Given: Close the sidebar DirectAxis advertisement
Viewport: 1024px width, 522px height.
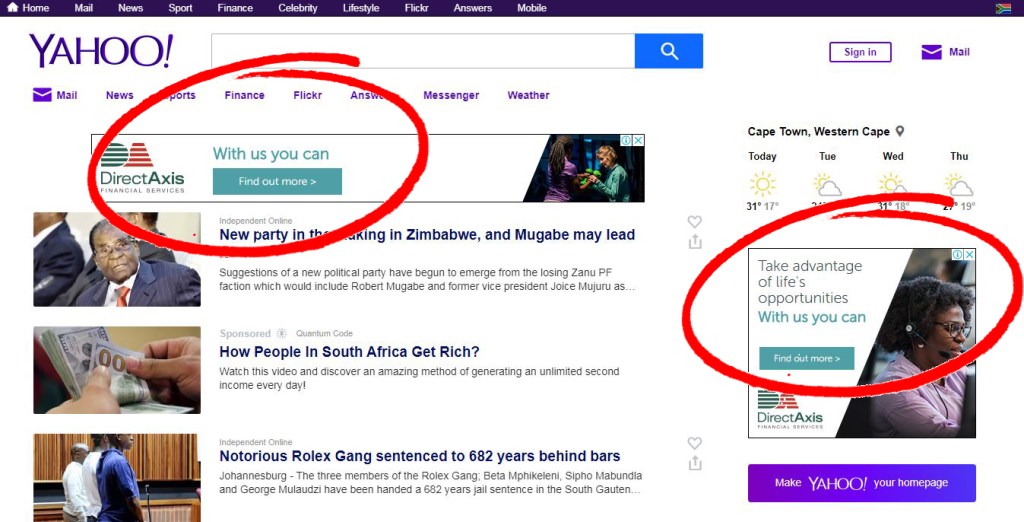Looking at the screenshot, I should [x=969, y=255].
